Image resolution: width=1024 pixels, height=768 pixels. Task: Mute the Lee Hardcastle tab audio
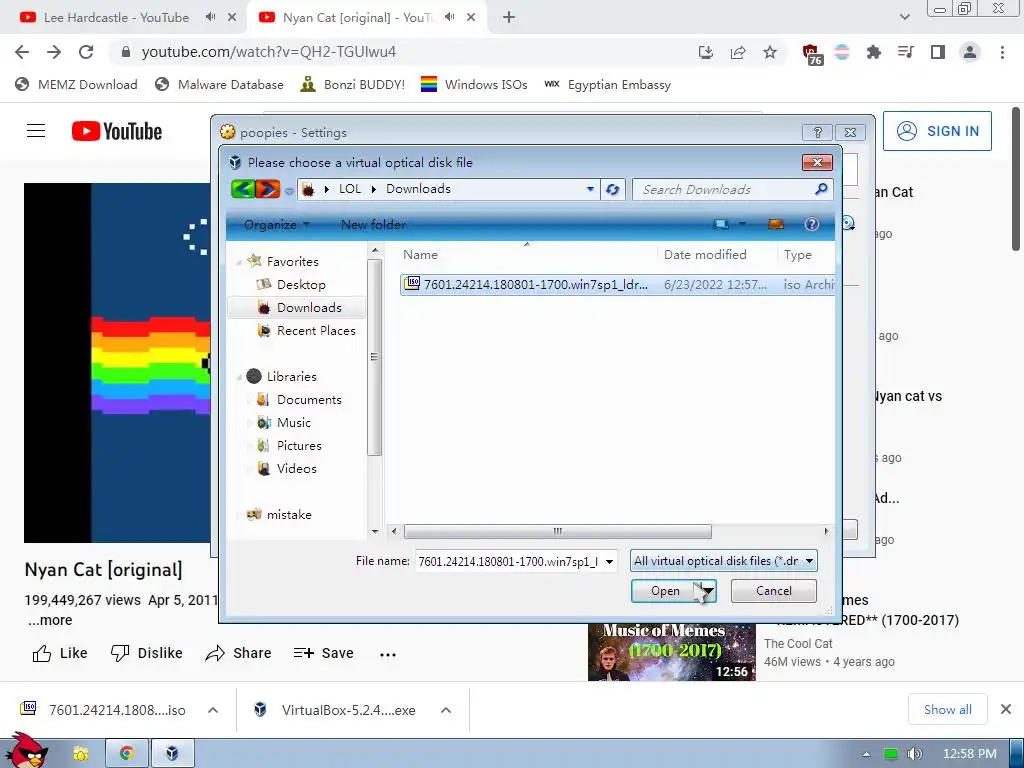tap(210, 17)
